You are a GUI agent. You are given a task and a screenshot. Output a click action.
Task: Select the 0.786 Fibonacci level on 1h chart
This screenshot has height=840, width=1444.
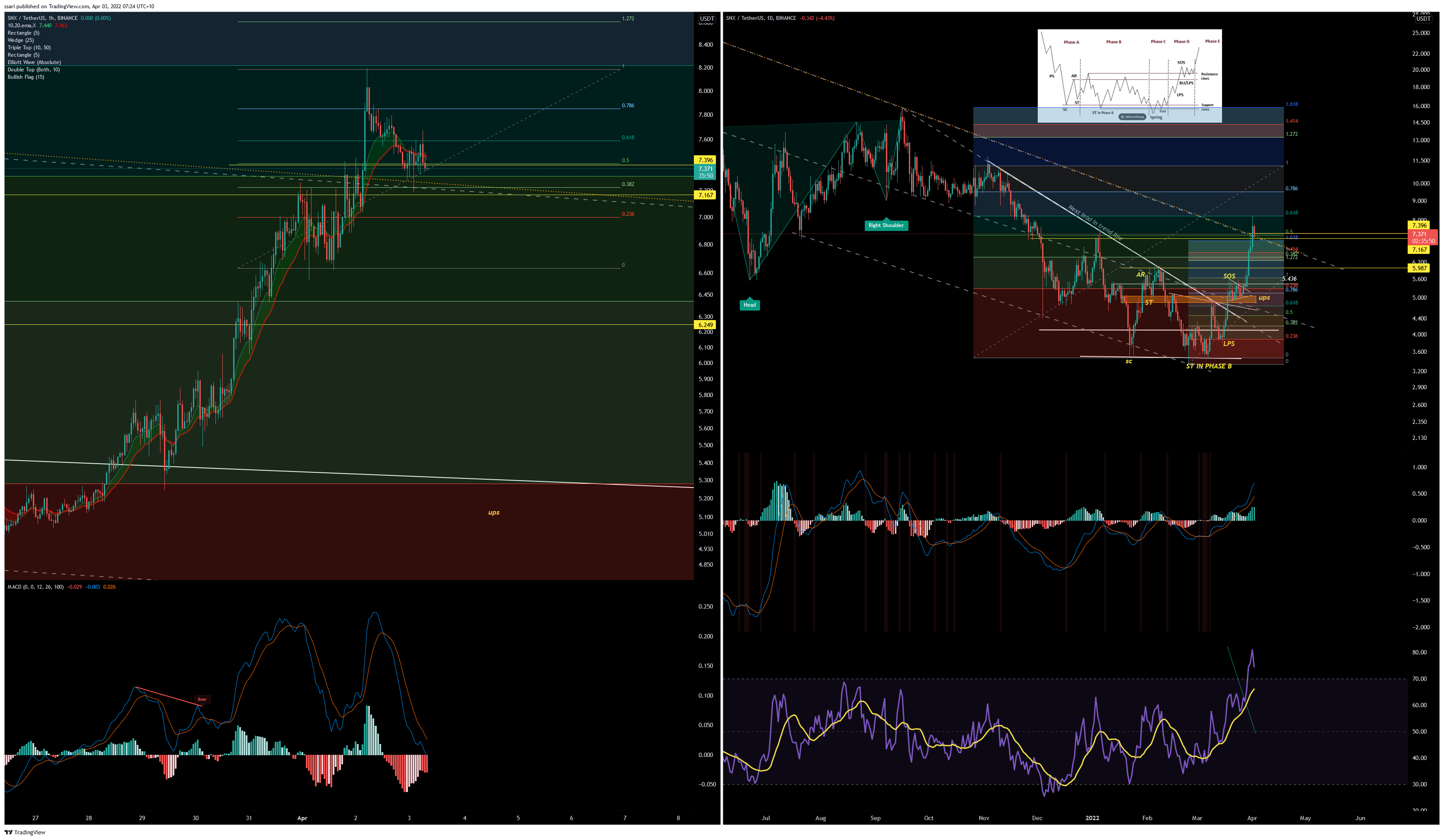coord(628,106)
